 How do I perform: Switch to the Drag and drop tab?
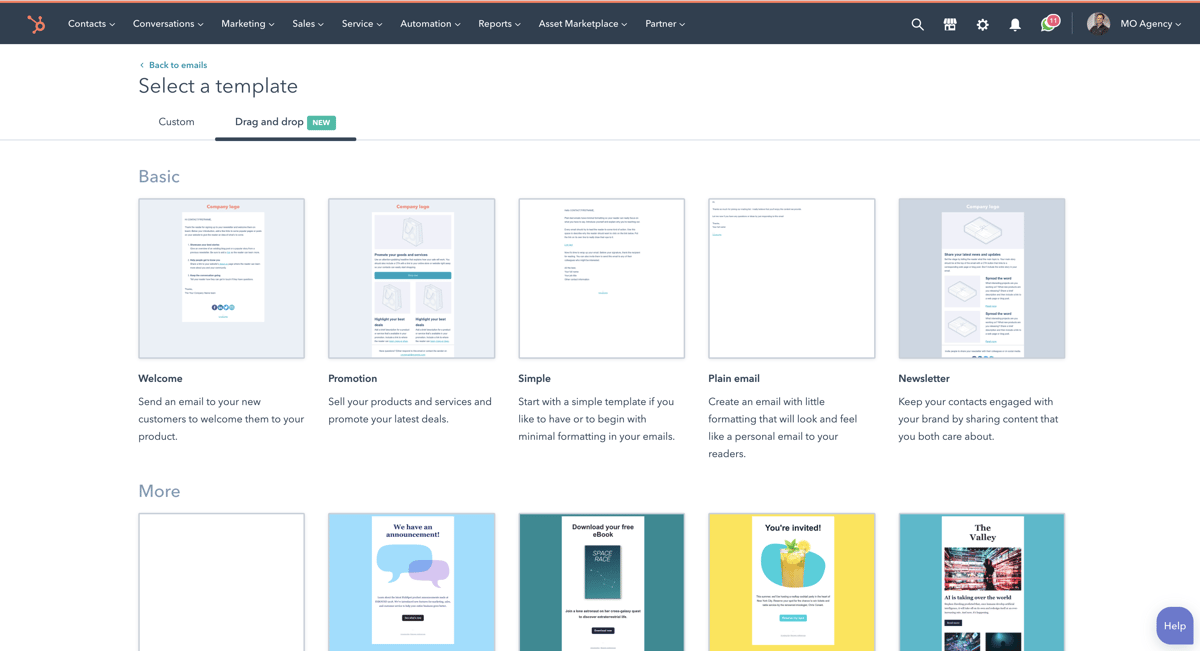pos(285,122)
